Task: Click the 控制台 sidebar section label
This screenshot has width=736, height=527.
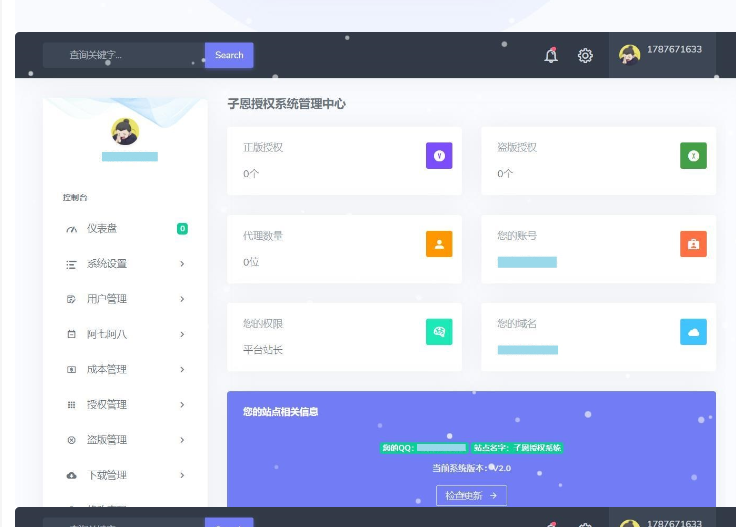Action: click(75, 198)
